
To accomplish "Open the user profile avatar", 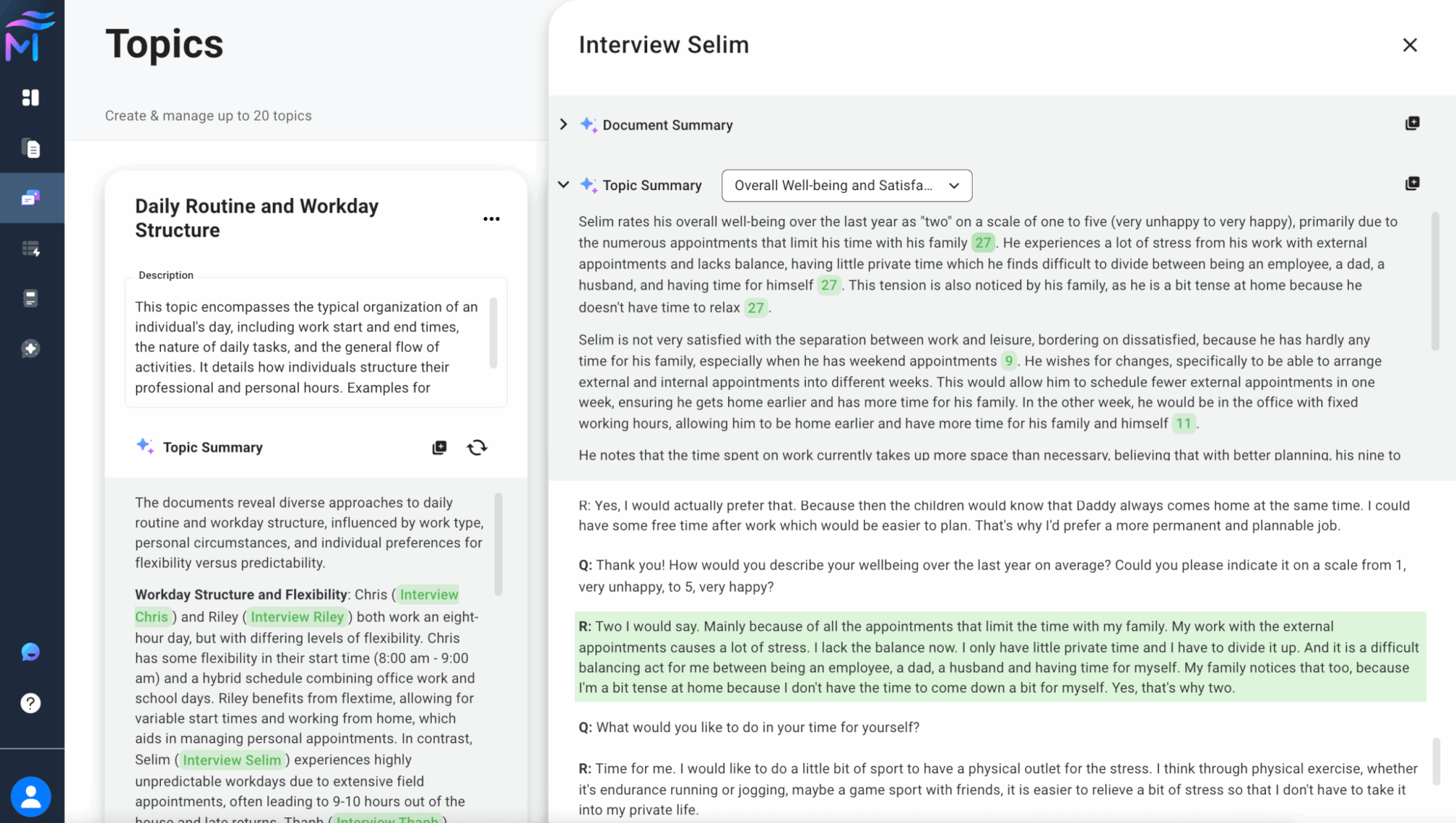I will point(31,796).
